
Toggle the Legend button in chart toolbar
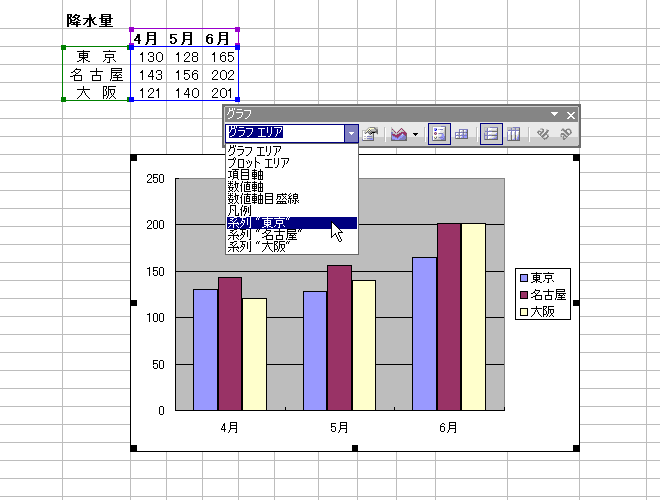tap(439, 134)
